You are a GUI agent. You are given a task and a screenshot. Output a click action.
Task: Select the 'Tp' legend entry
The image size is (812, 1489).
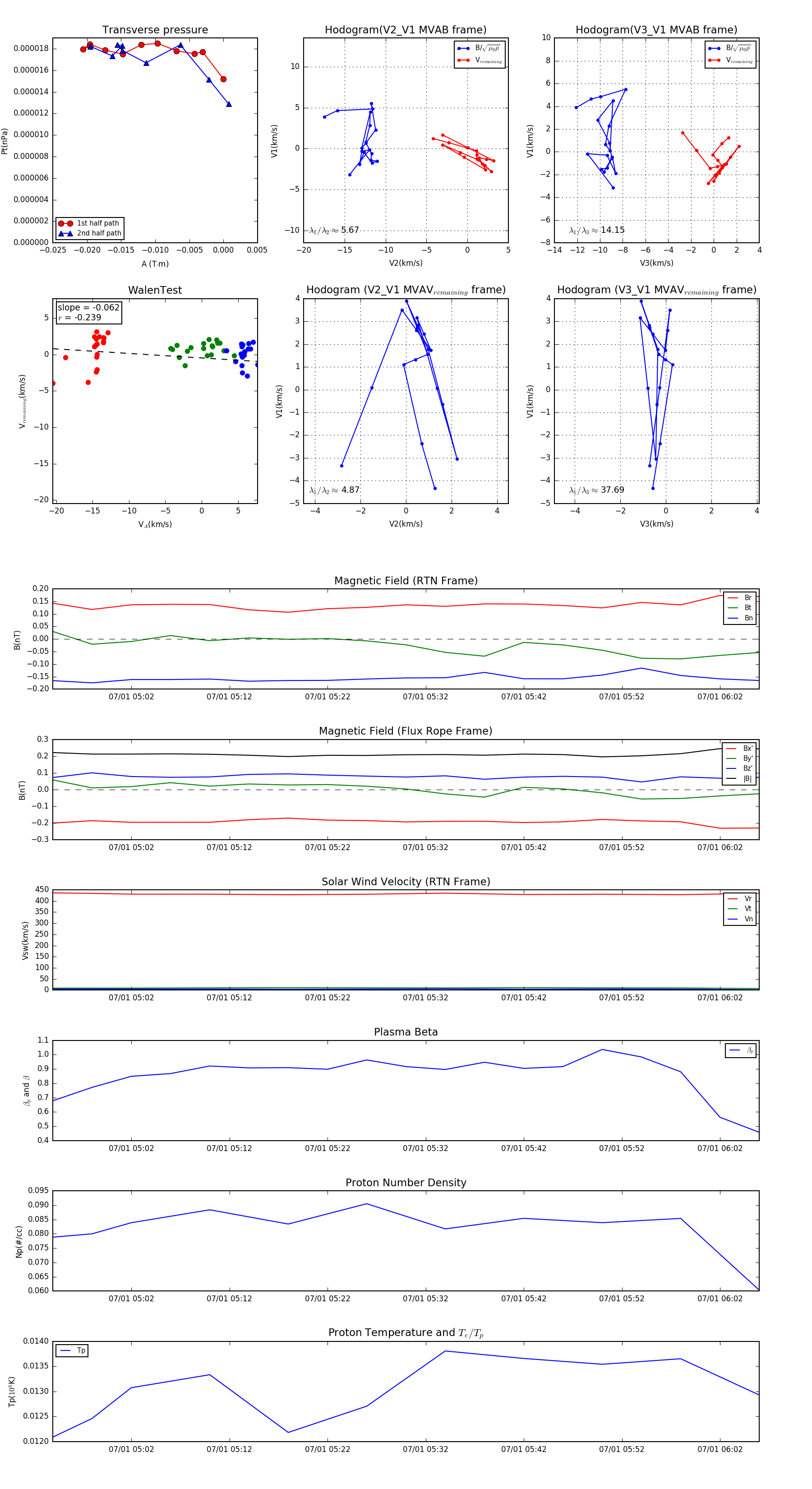click(72, 1350)
